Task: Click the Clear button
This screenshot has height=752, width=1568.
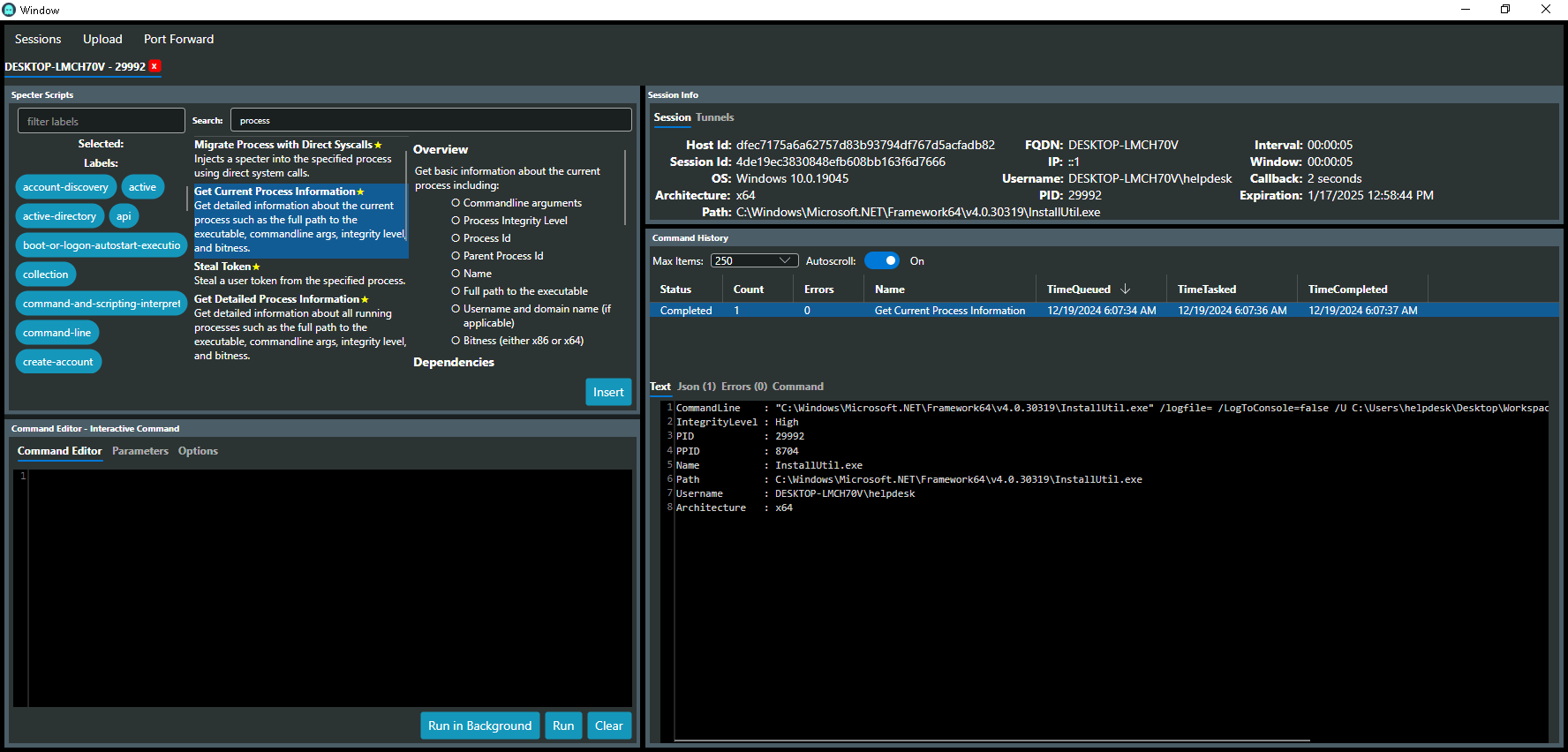Action: pos(609,726)
